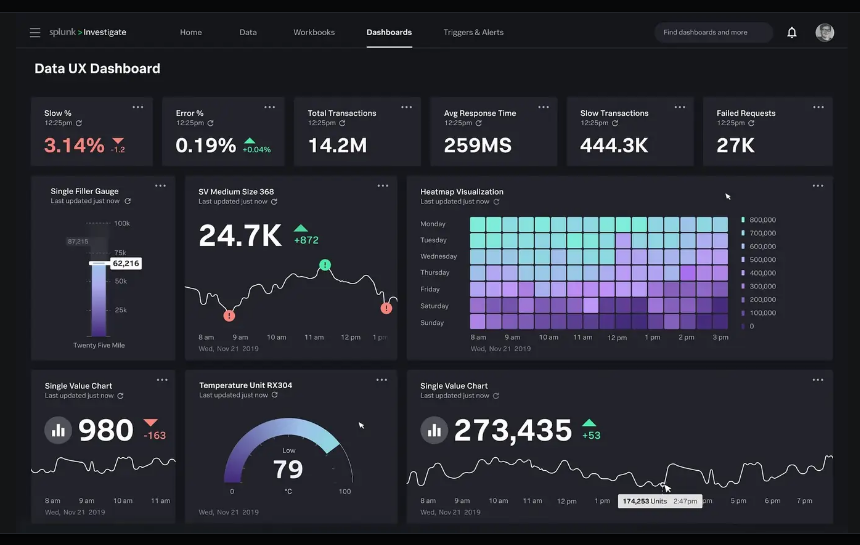Click the Data UX Dashboard title

(x=97, y=69)
